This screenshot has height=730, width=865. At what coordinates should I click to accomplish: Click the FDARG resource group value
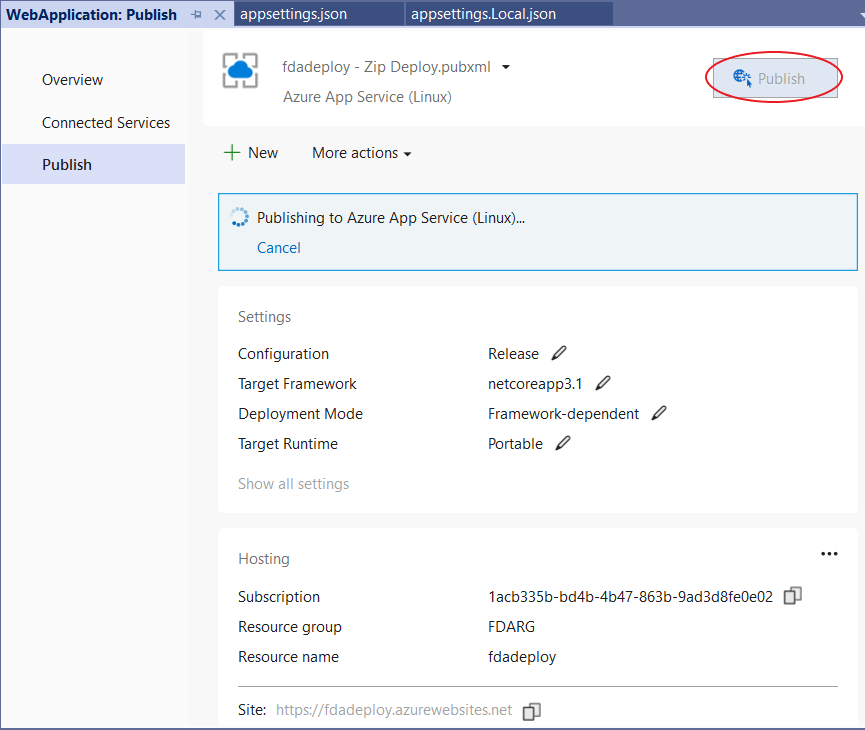511,627
